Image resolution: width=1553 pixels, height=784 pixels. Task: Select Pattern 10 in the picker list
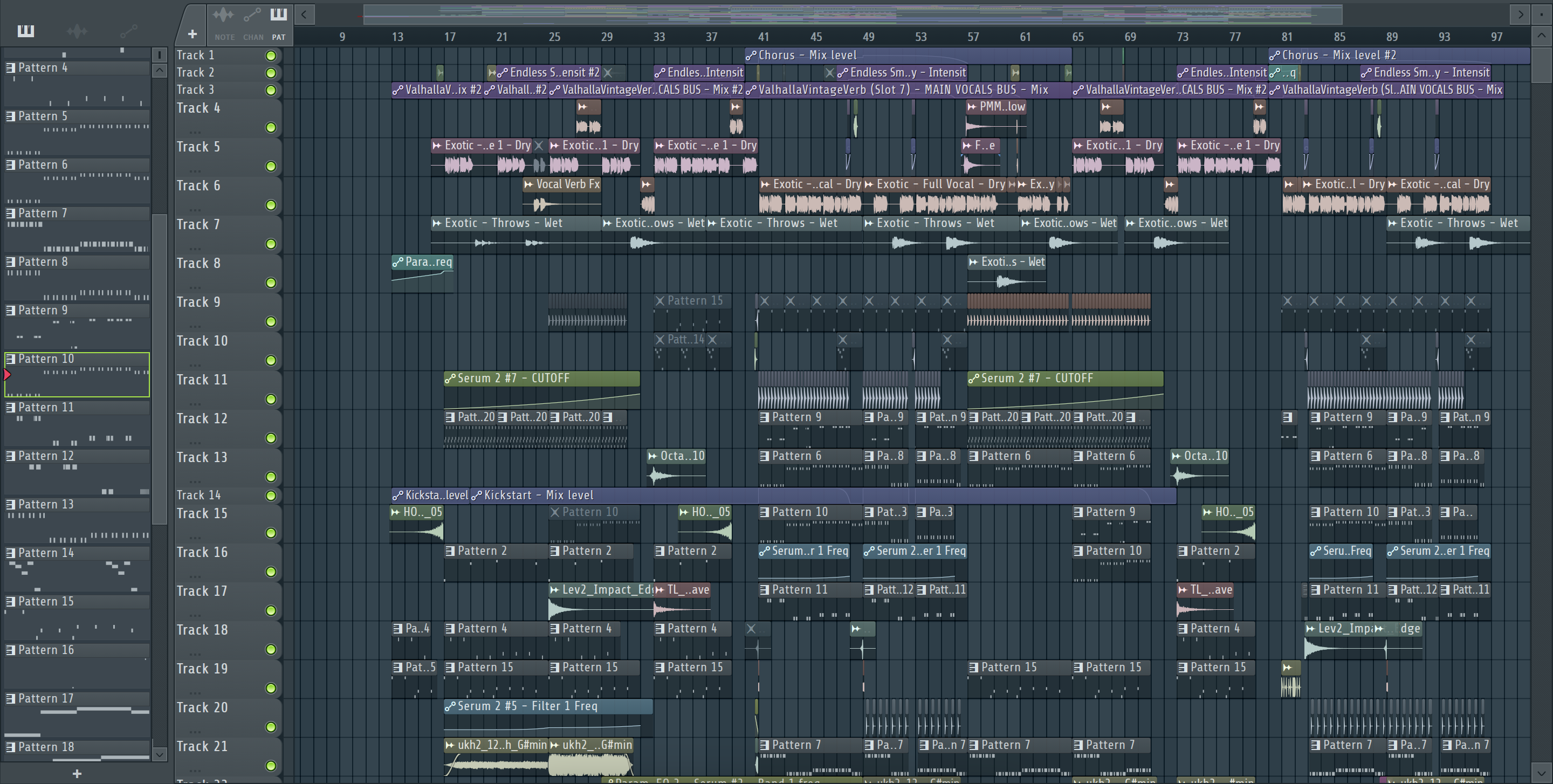tap(77, 374)
